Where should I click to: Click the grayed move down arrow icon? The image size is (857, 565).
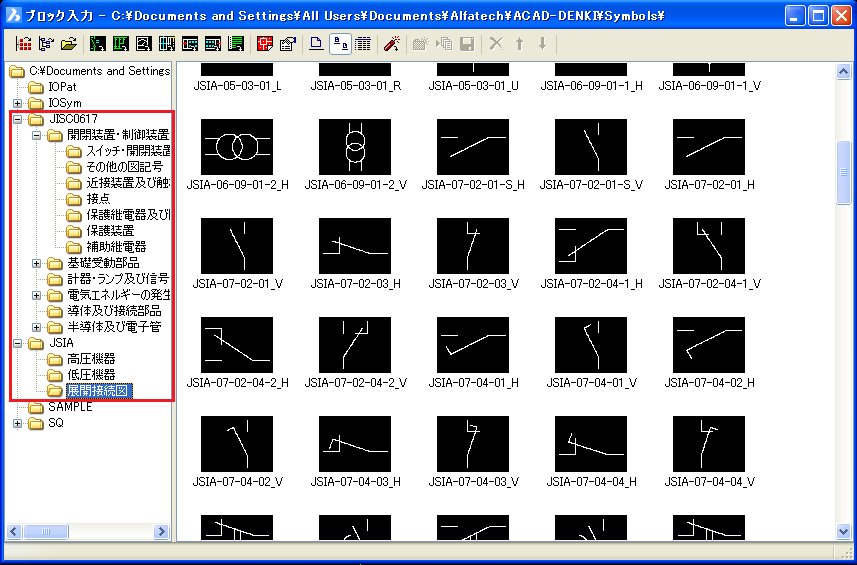[x=543, y=44]
